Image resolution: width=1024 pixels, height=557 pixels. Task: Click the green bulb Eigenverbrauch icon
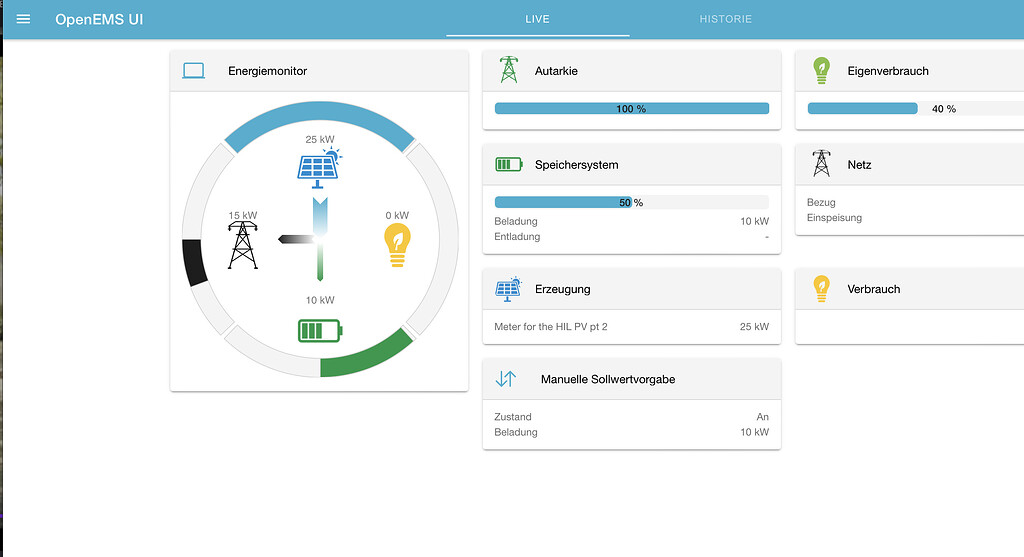[x=822, y=71]
